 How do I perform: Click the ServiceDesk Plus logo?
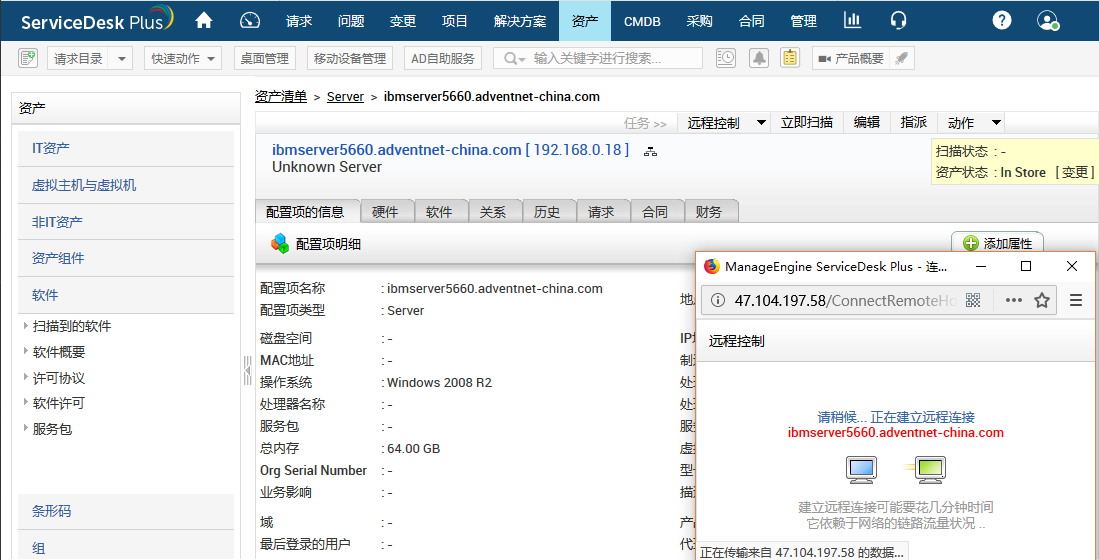coord(97,20)
